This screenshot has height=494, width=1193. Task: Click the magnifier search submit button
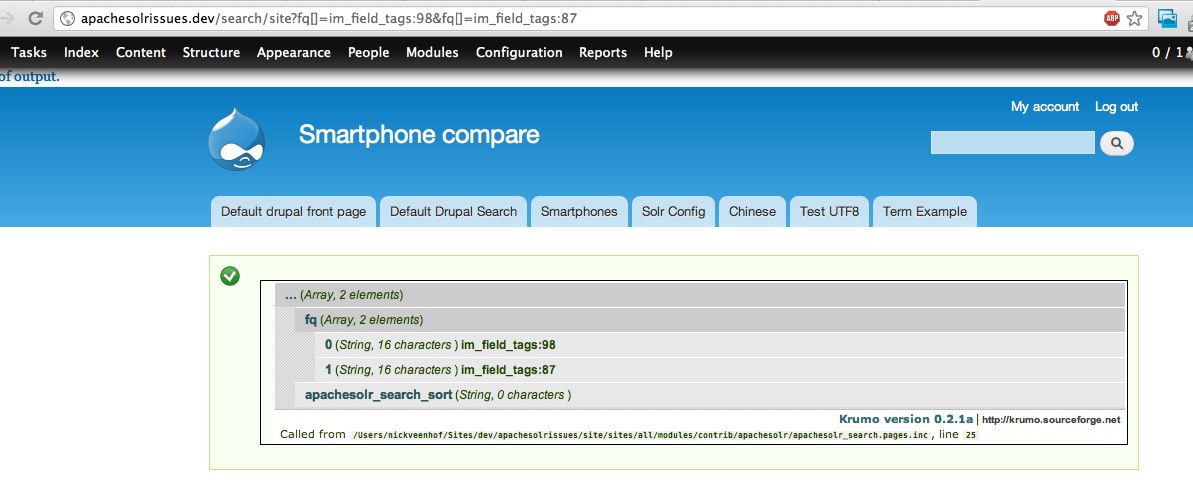point(1117,142)
